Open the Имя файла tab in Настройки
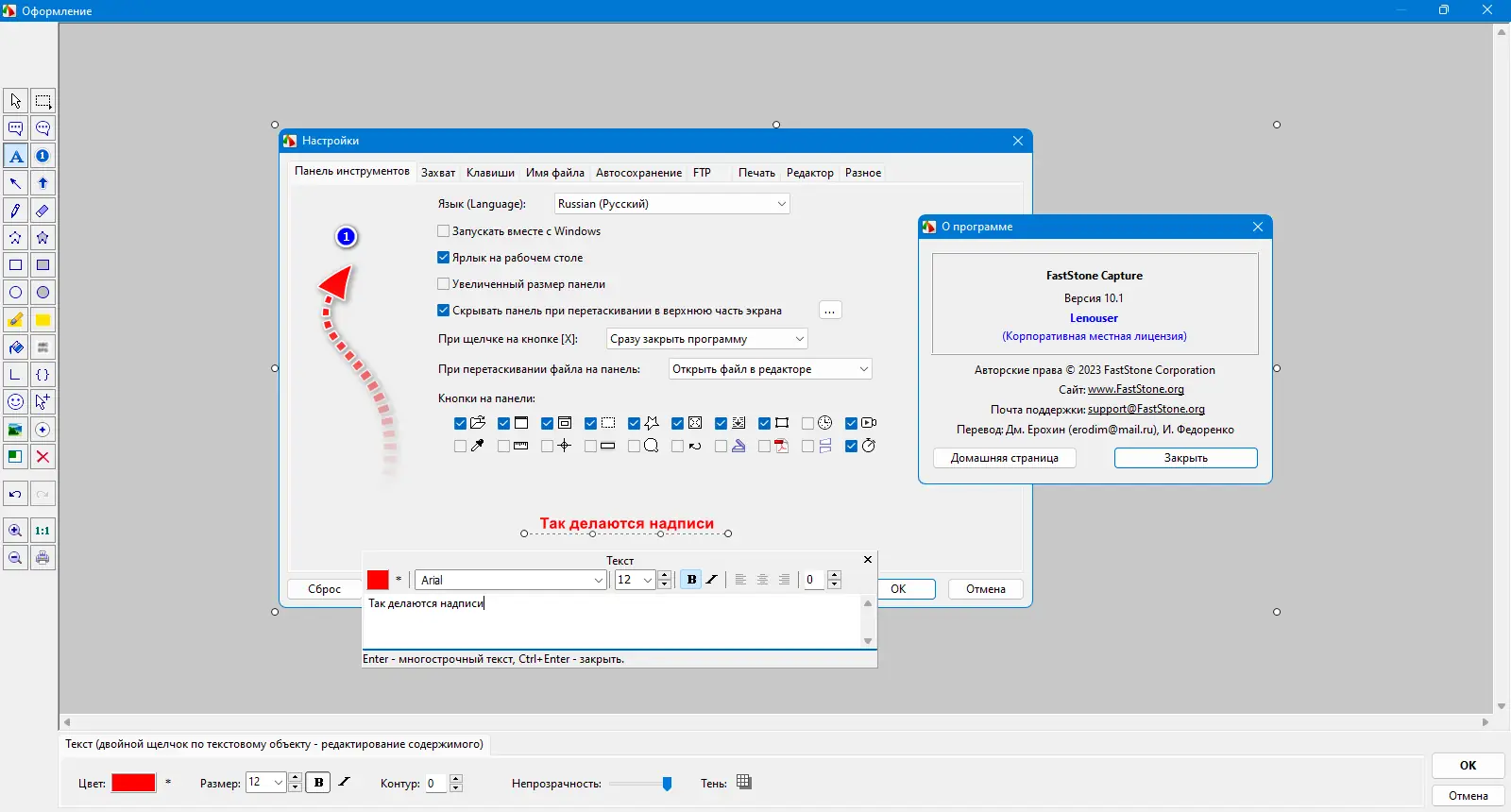The width and height of the screenshot is (1511, 812). point(555,173)
